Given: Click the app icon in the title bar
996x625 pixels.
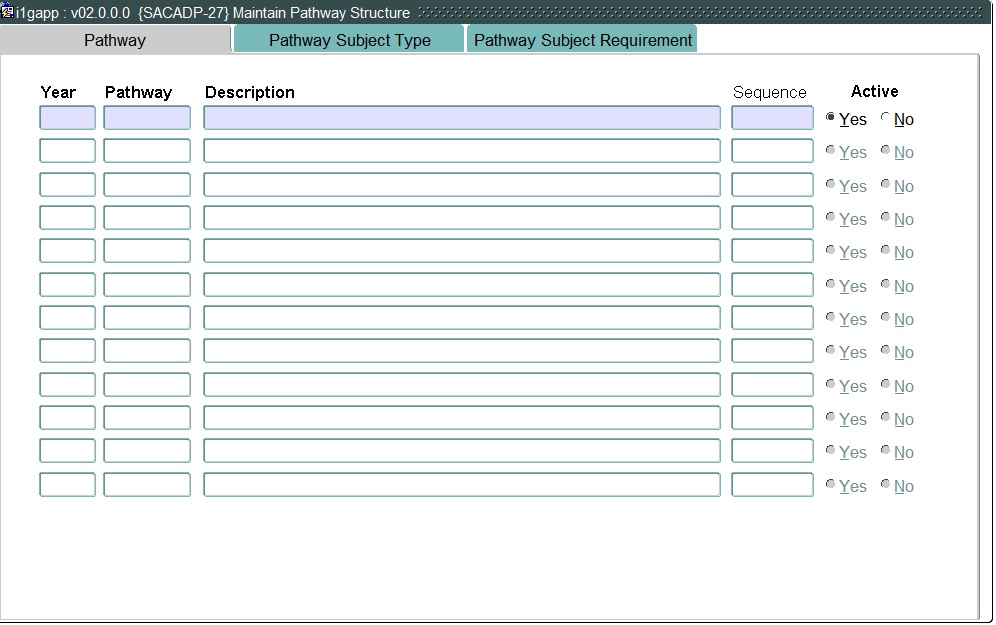Looking at the screenshot, I should click(8, 12).
